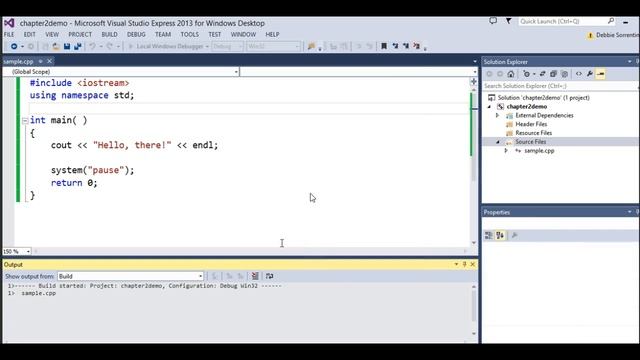Image resolution: width=640 pixels, height=360 pixels.
Task: Click the Open File folder icon
Action: pos(56,47)
